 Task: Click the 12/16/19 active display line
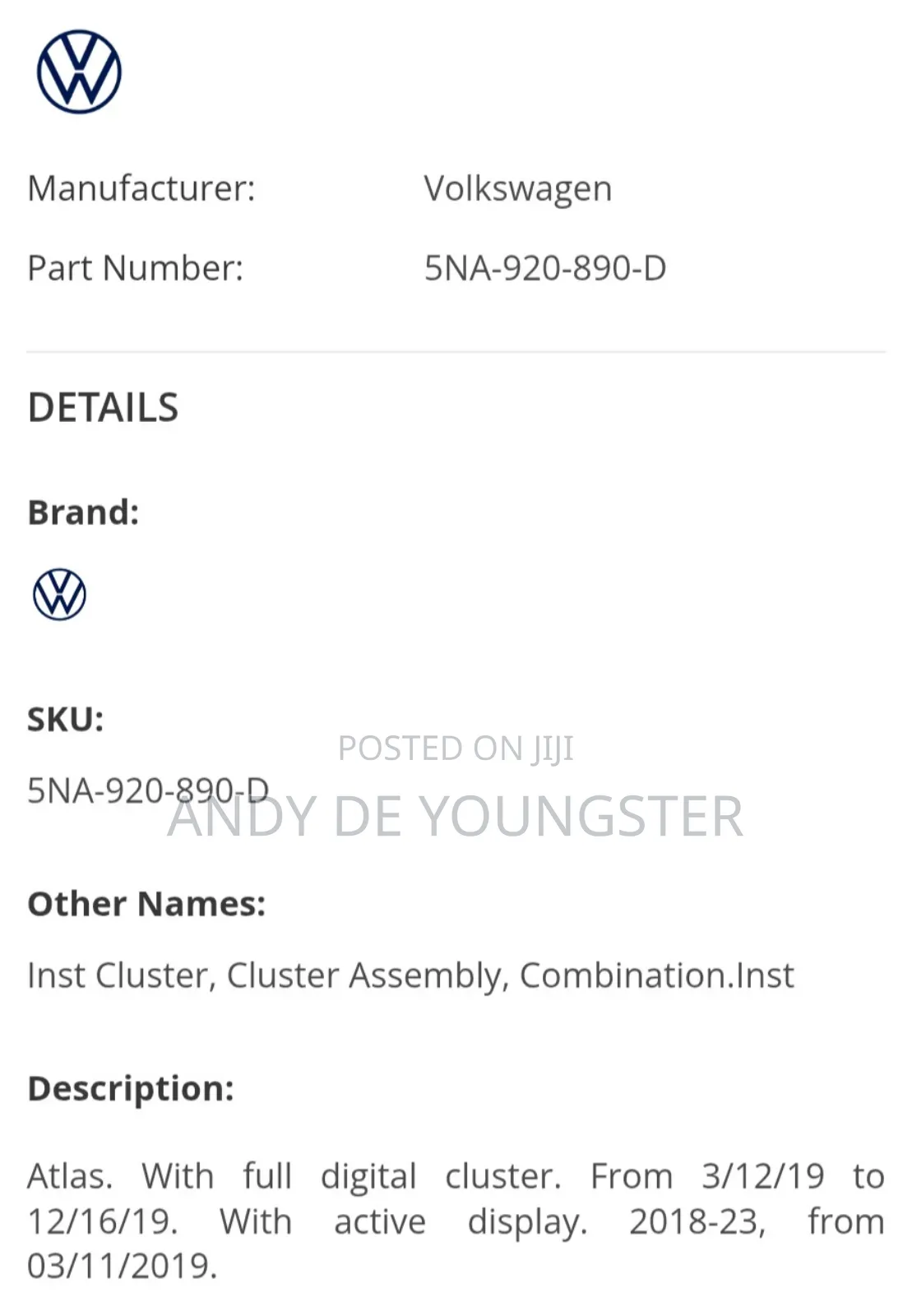click(456, 1221)
